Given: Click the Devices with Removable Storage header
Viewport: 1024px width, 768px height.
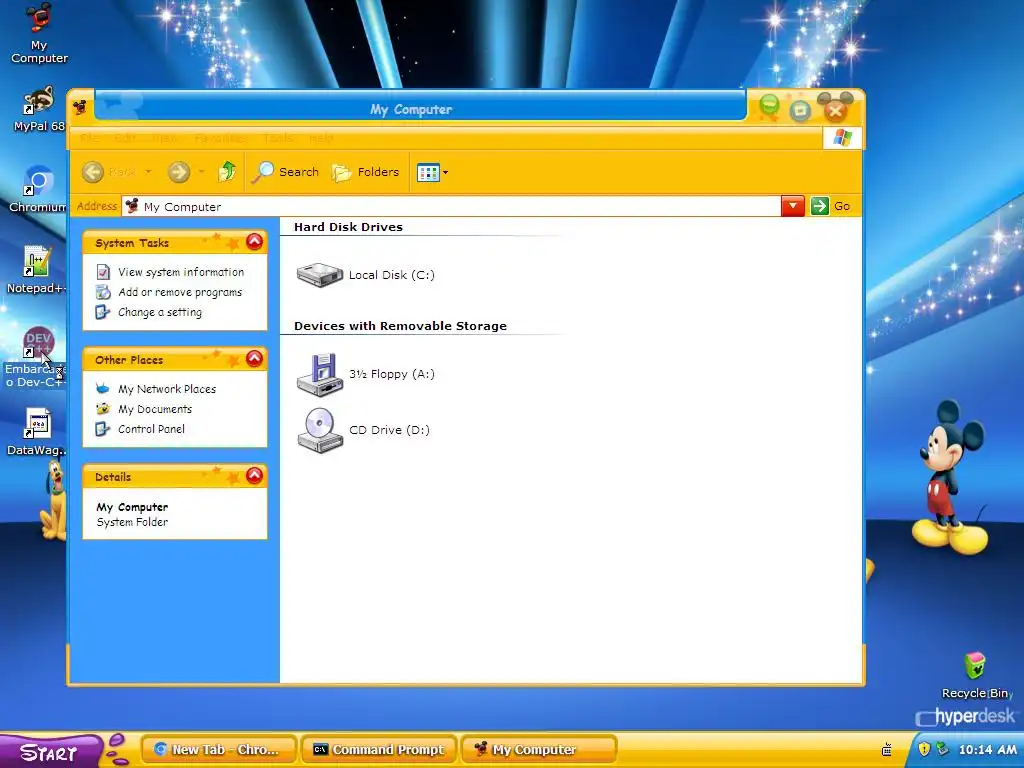Looking at the screenshot, I should [400, 326].
